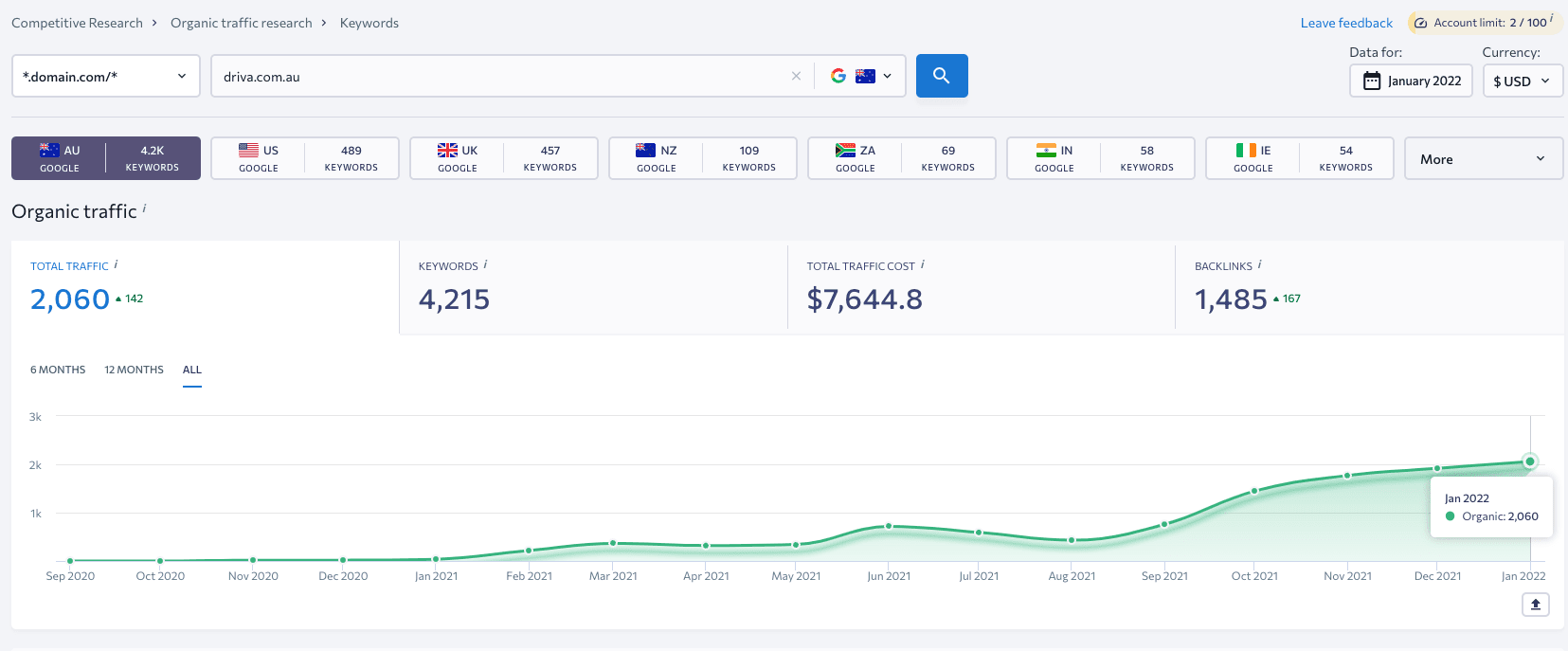Click the blue search magnifier button
Viewport: 1568px width, 651px height.
[942, 76]
